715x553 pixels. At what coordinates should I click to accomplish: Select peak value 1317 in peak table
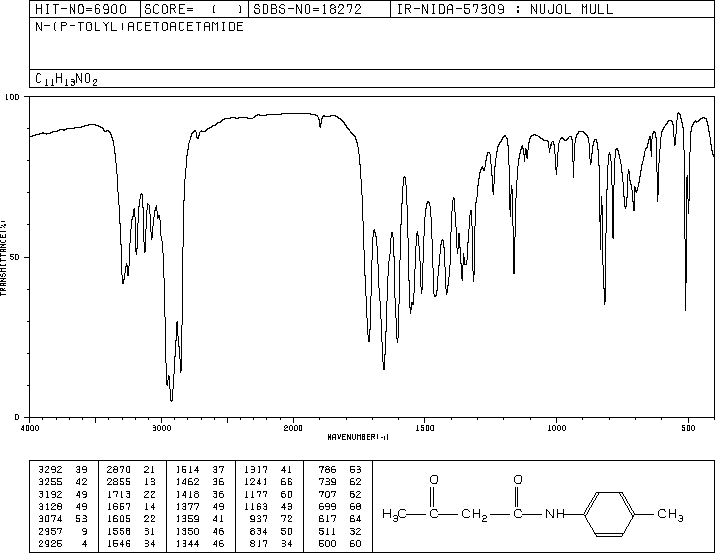pos(256,469)
